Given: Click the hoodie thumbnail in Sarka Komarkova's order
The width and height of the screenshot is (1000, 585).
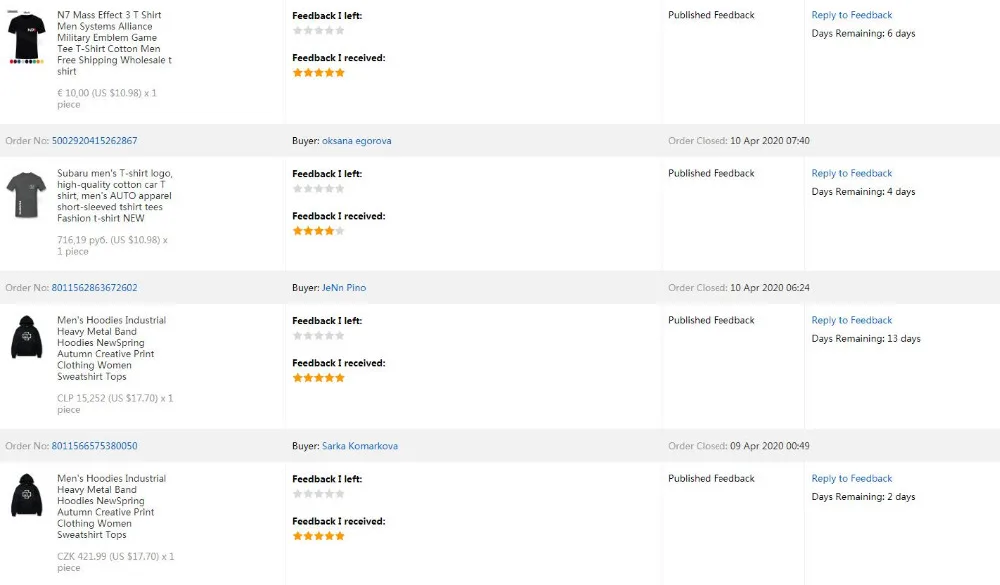Looking at the screenshot, I should (x=26, y=496).
